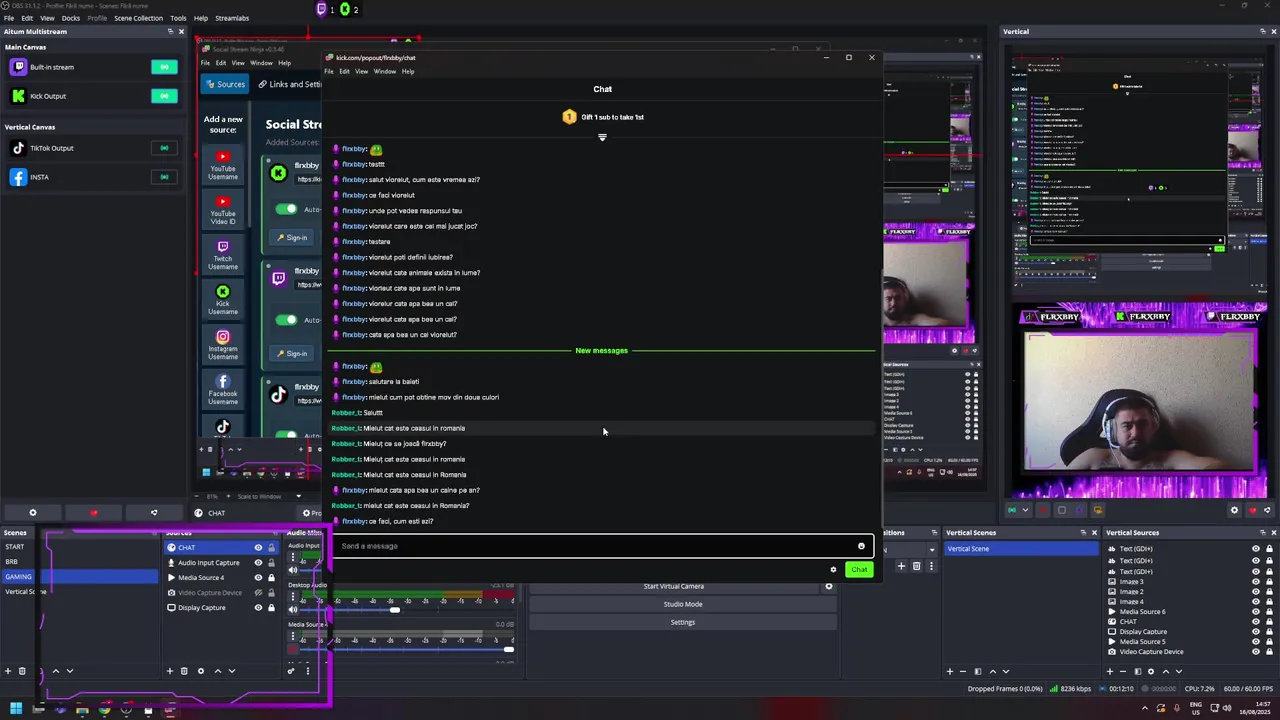Add a transition with the plus button
The image size is (1280, 720).
(x=901, y=566)
